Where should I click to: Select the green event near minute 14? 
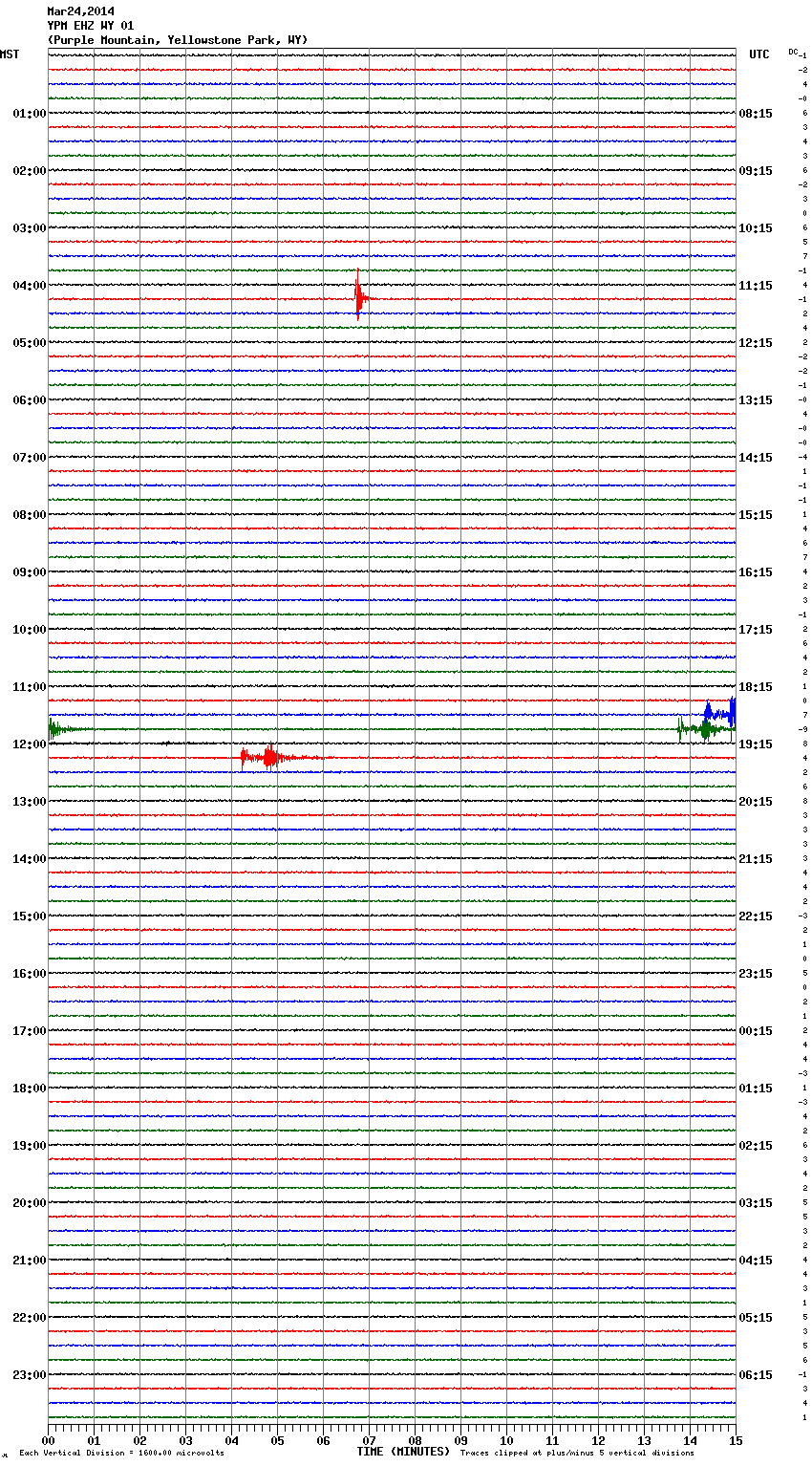pyautogui.click(x=705, y=729)
